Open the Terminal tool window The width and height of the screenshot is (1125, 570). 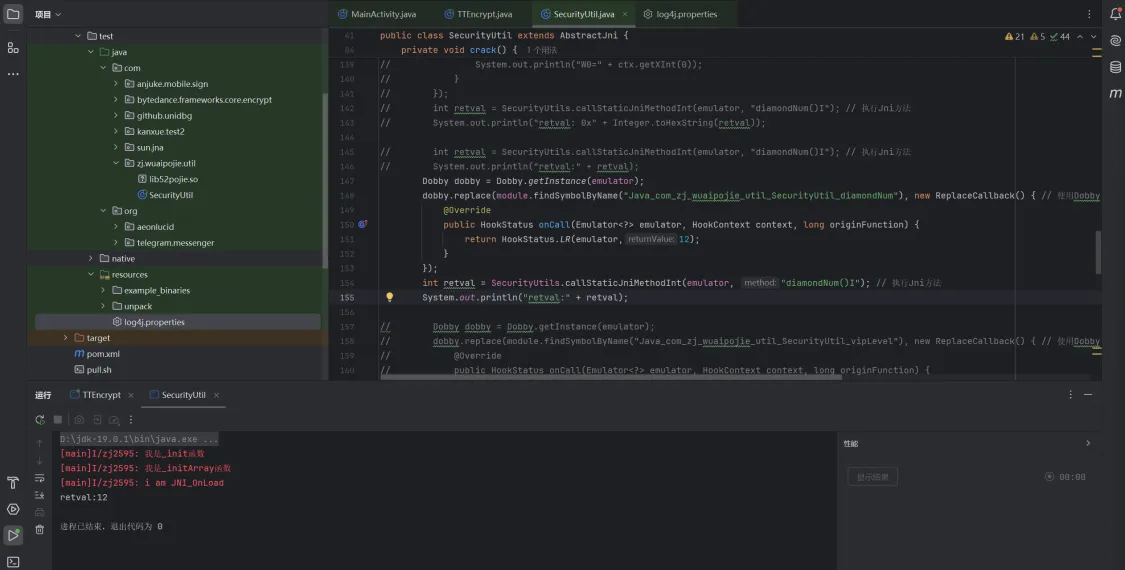pyautogui.click(x=13, y=561)
